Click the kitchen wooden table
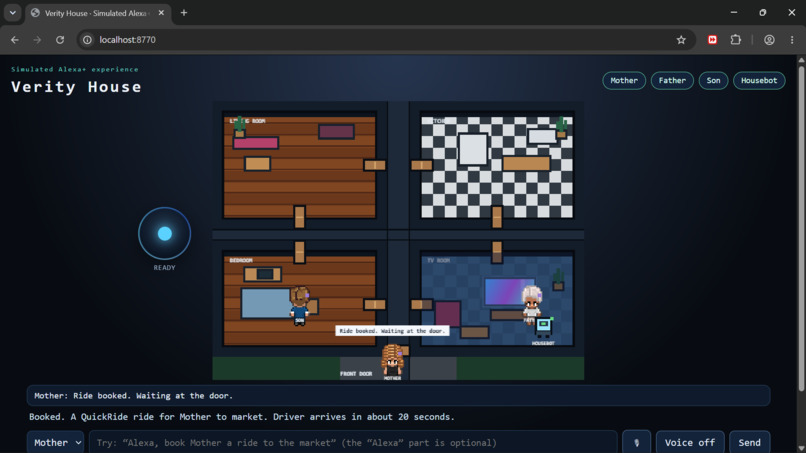Screen dimensions: 806x453 [x=526, y=164]
